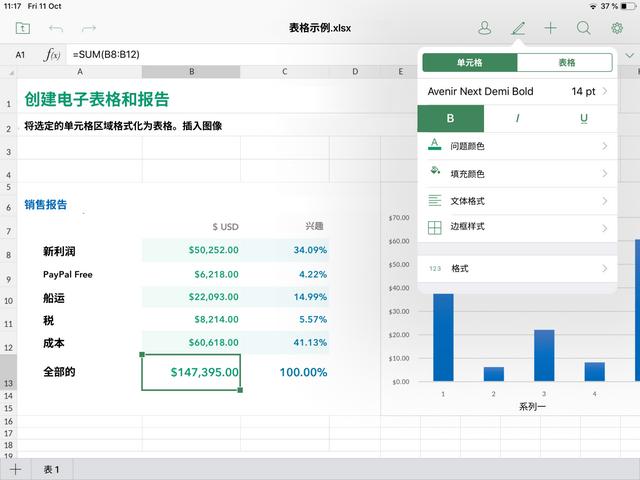This screenshot has width=640, height=480.
Task: Expand 边框样式 row chevron
Action: [x=604, y=228]
